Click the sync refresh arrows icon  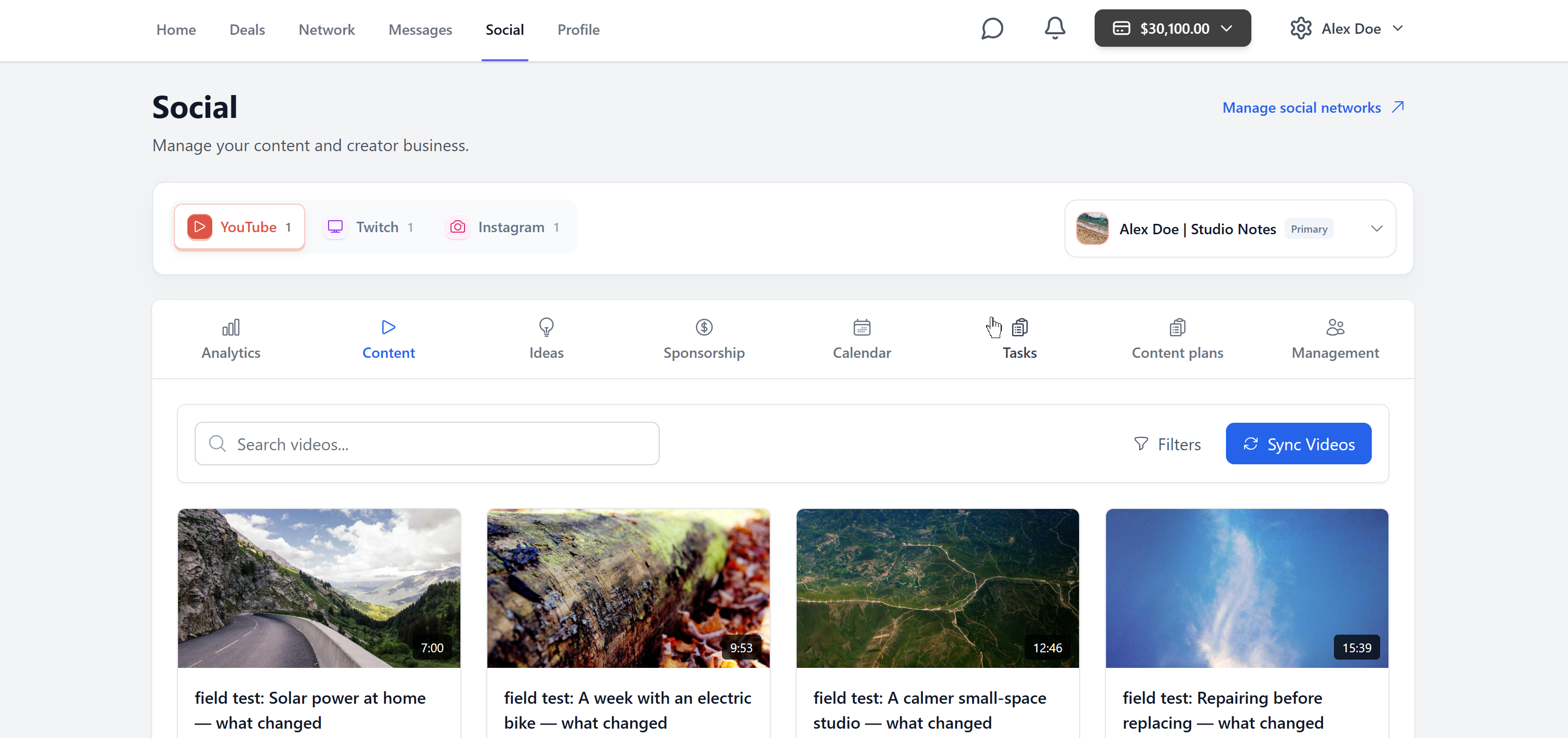(1250, 444)
